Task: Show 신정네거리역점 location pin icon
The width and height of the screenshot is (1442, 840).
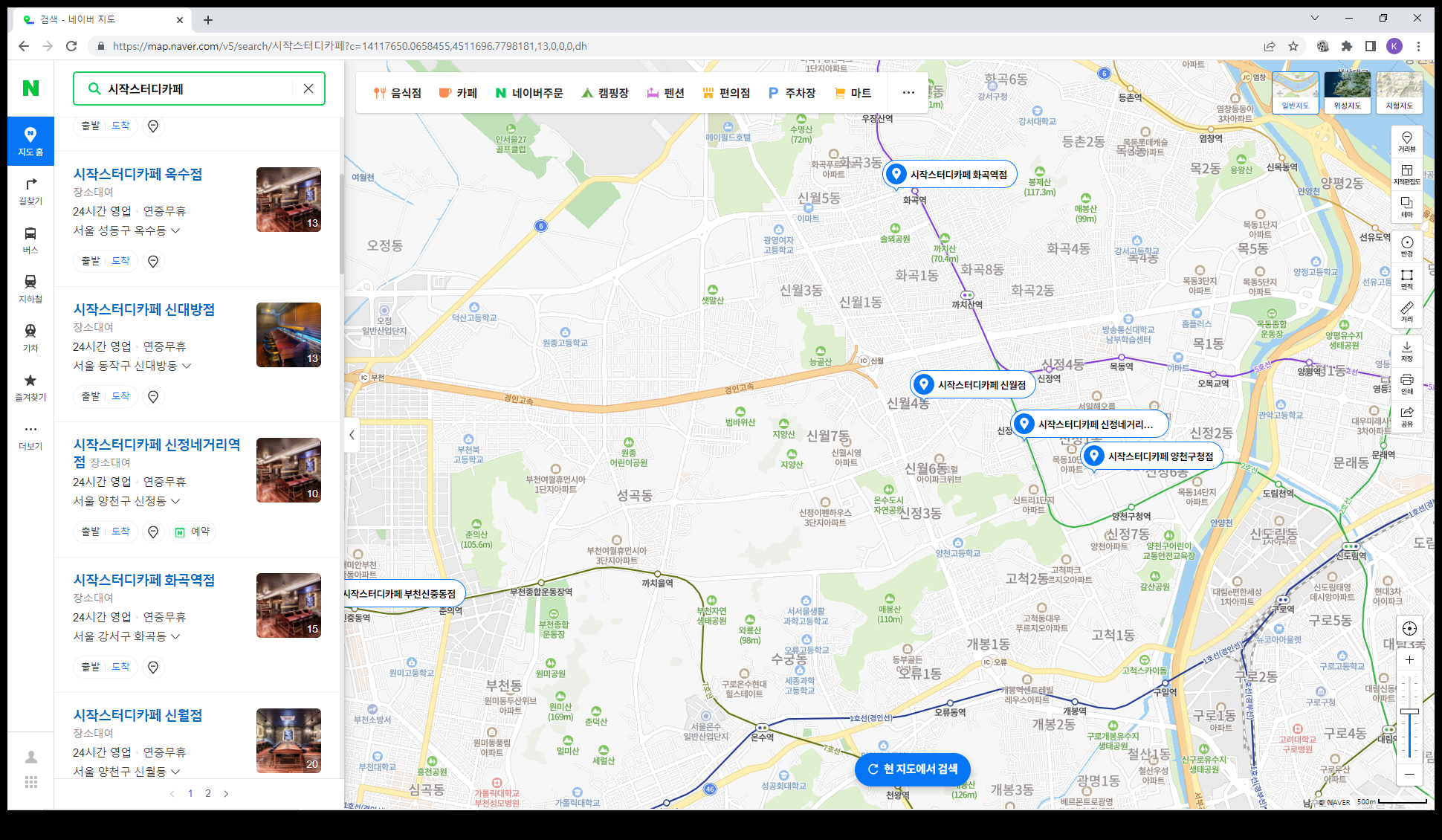Action: click(153, 532)
